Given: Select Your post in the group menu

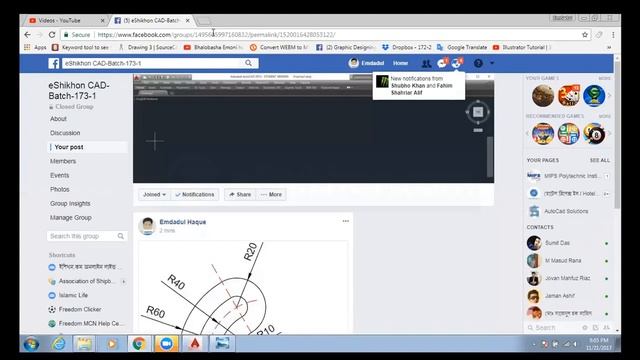Looking at the screenshot, I should pyautogui.click(x=69, y=147).
